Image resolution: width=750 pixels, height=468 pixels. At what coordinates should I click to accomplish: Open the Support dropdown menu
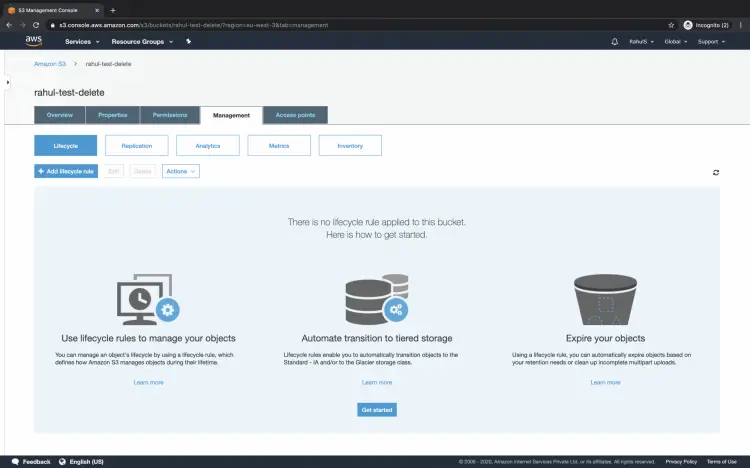711,42
